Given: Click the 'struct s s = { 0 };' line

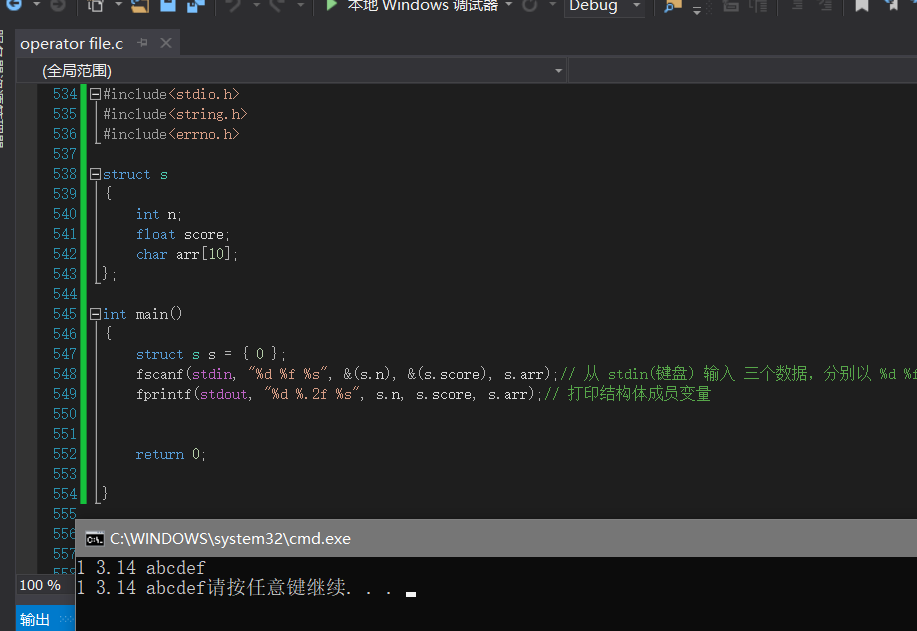Looking at the screenshot, I should click(x=211, y=354).
